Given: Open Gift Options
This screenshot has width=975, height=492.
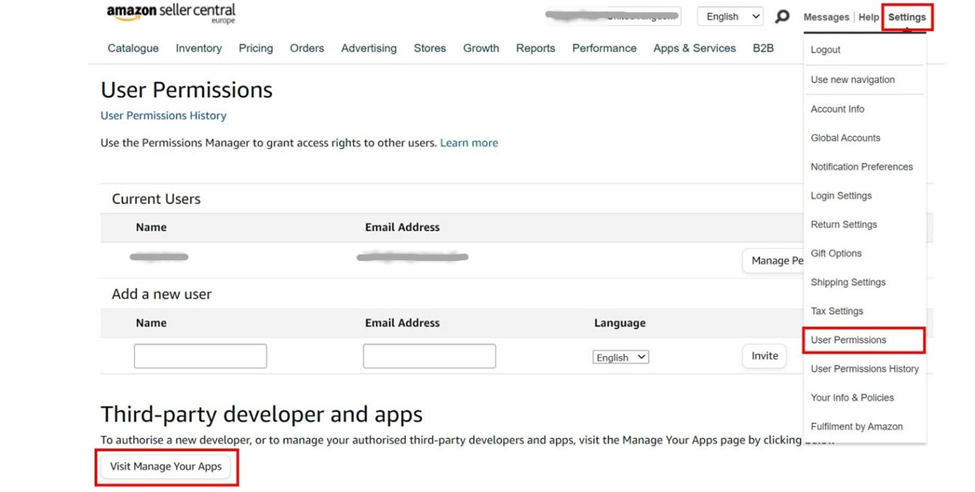Looking at the screenshot, I should [x=836, y=253].
